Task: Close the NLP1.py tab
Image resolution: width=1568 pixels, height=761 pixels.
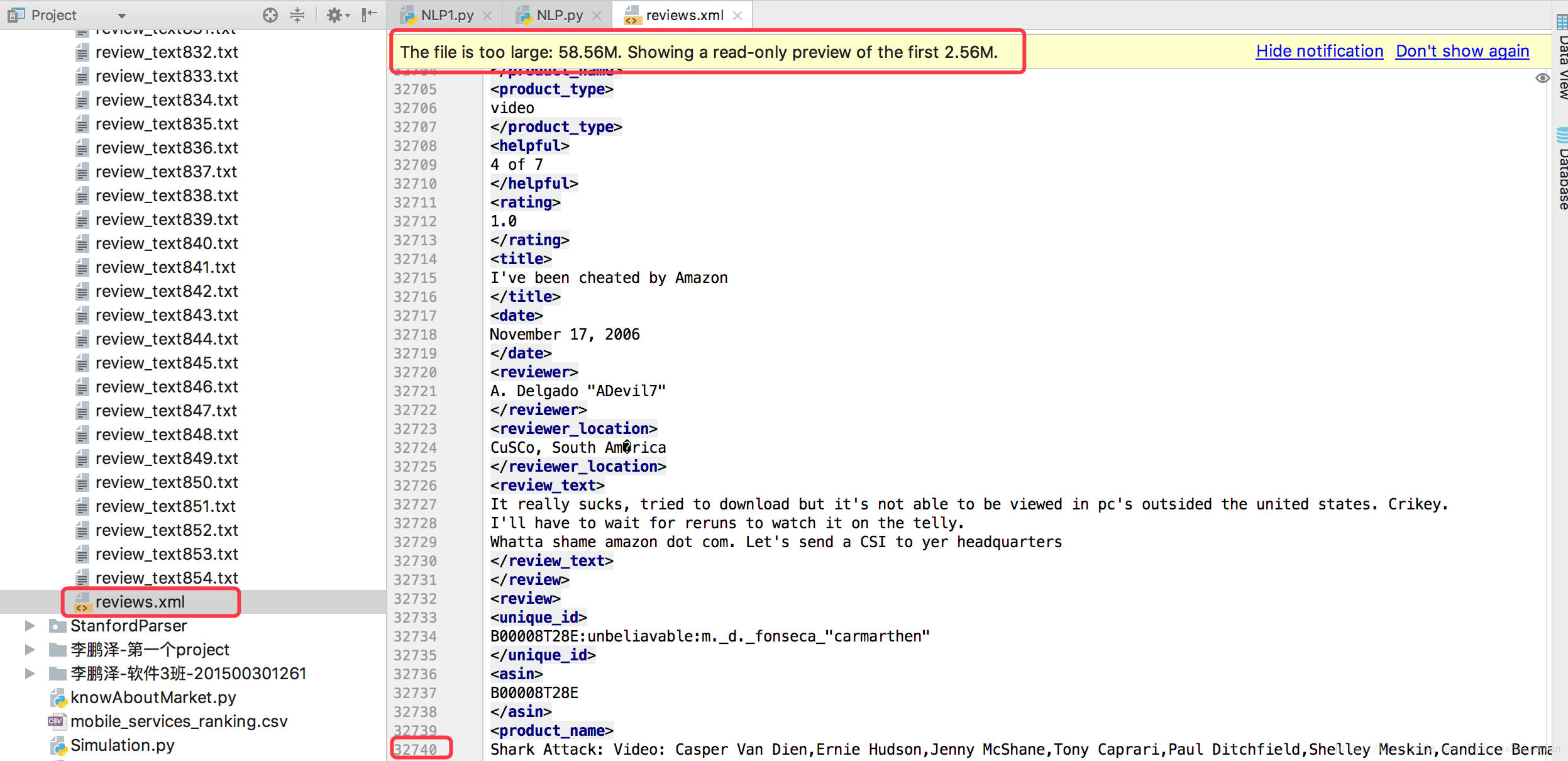Action: point(487,16)
